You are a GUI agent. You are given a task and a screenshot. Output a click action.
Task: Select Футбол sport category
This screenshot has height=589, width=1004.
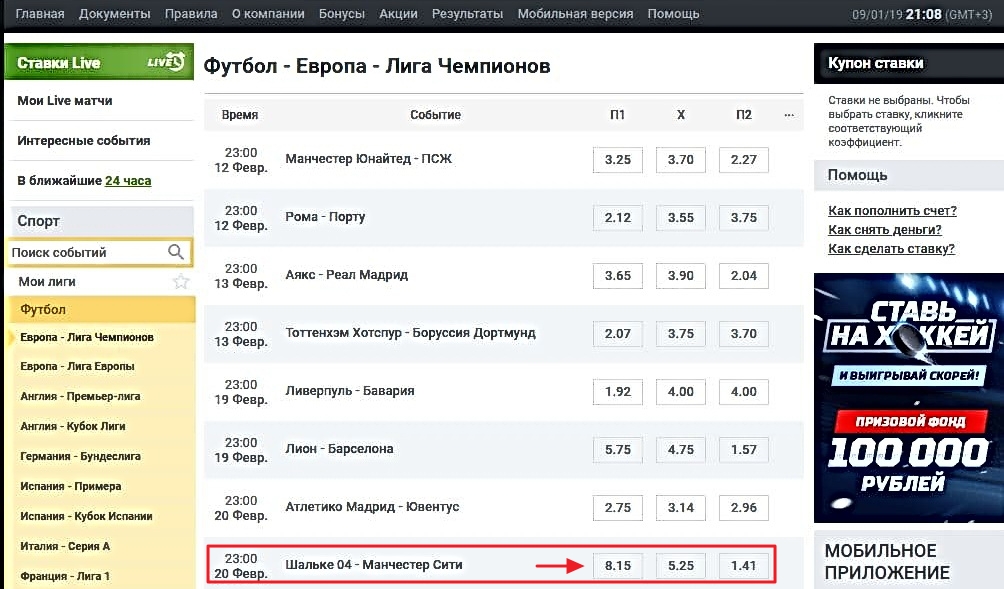tap(101, 309)
